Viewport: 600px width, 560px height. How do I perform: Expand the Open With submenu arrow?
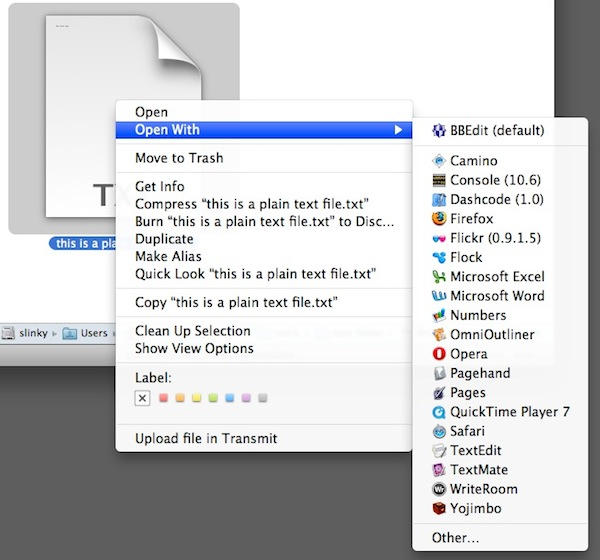pos(398,130)
